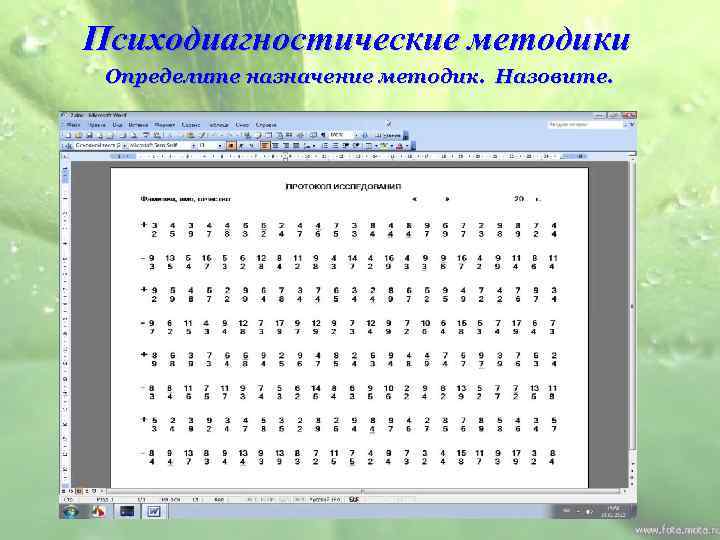
Task: Type a question in the help box
Action: pos(585,124)
